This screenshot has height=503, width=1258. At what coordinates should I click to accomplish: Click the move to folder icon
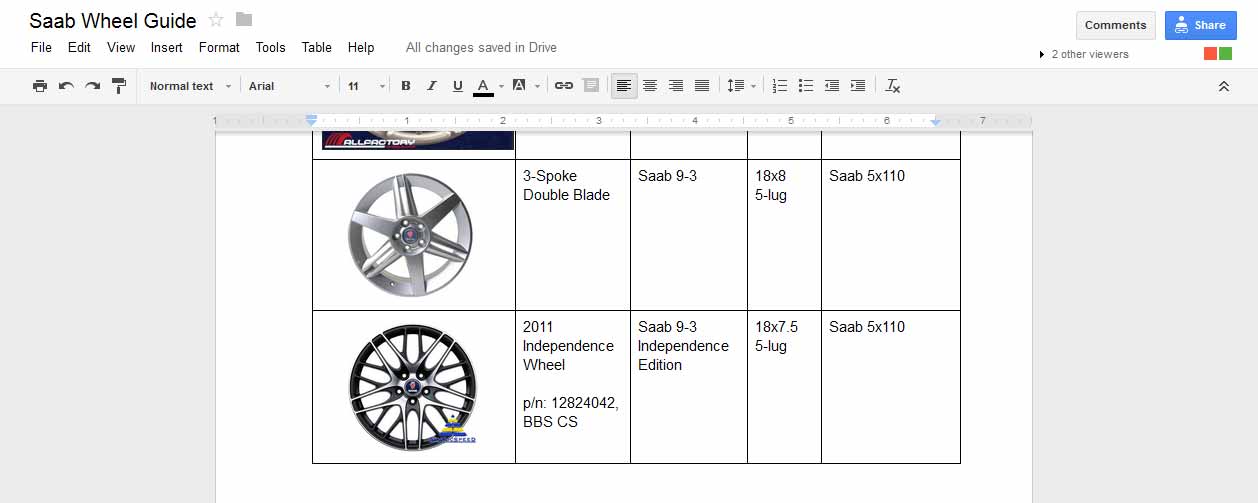pos(244,20)
